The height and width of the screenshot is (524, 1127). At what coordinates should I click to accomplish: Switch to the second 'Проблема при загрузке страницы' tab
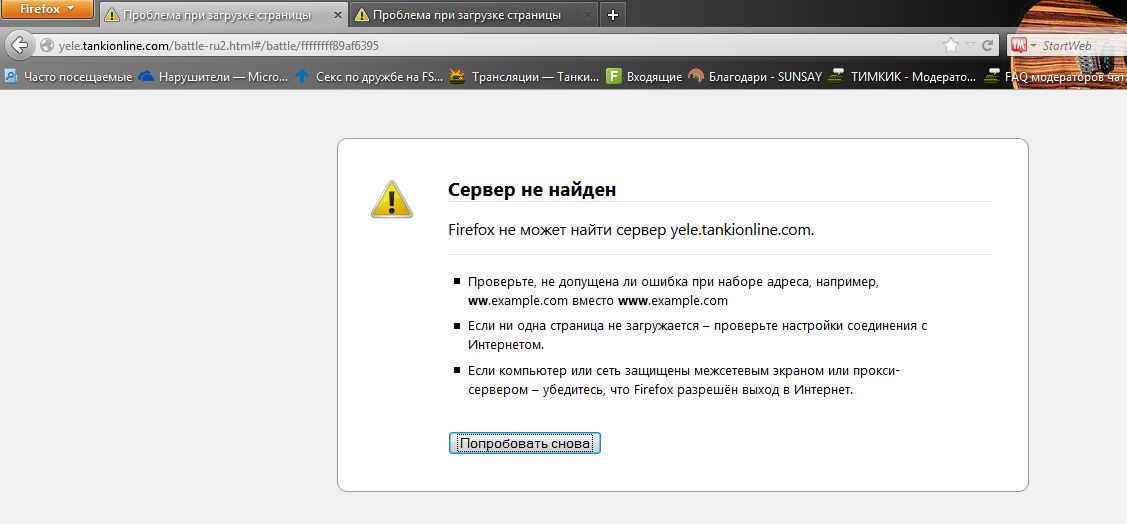pyautogui.click(x=474, y=14)
